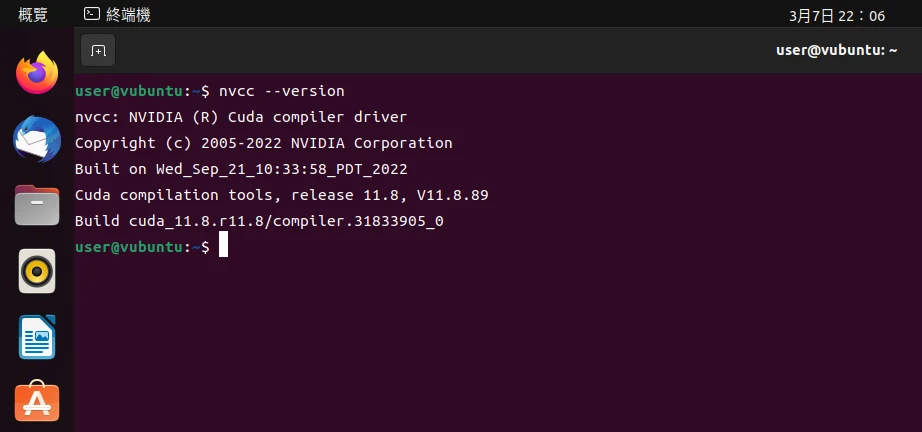
Task: Open the Files manager in dock
Action: (37, 206)
